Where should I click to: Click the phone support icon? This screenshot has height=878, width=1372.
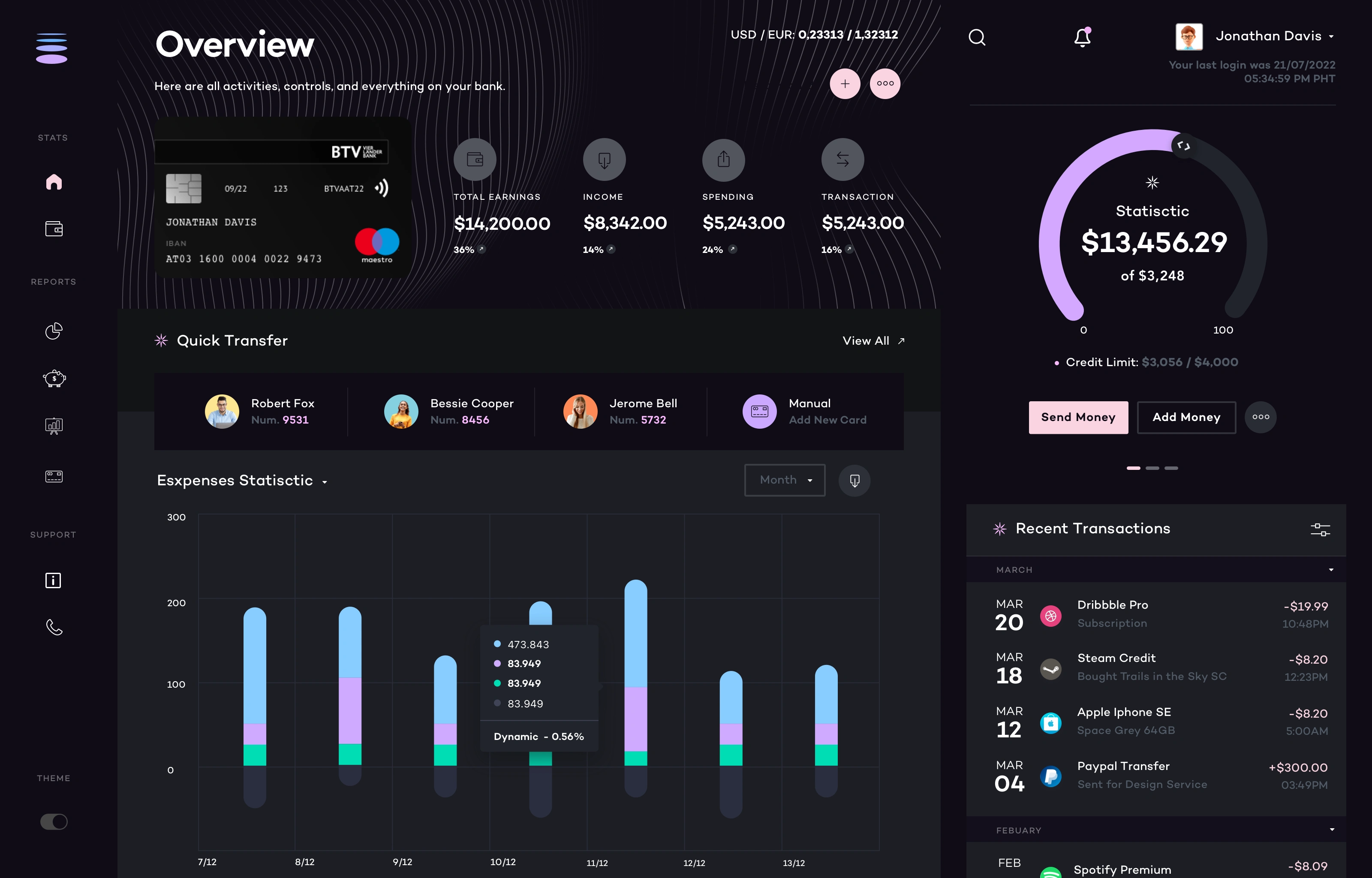(54, 627)
